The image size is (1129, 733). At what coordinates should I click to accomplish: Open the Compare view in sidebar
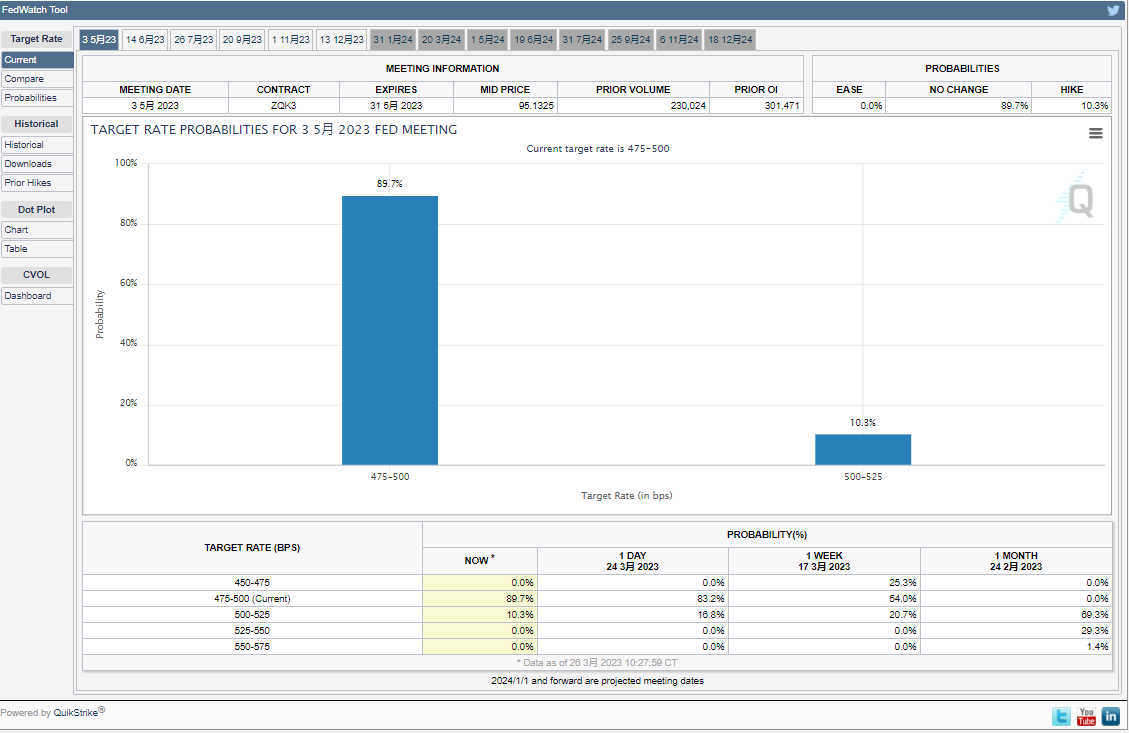pyautogui.click(x=24, y=79)
